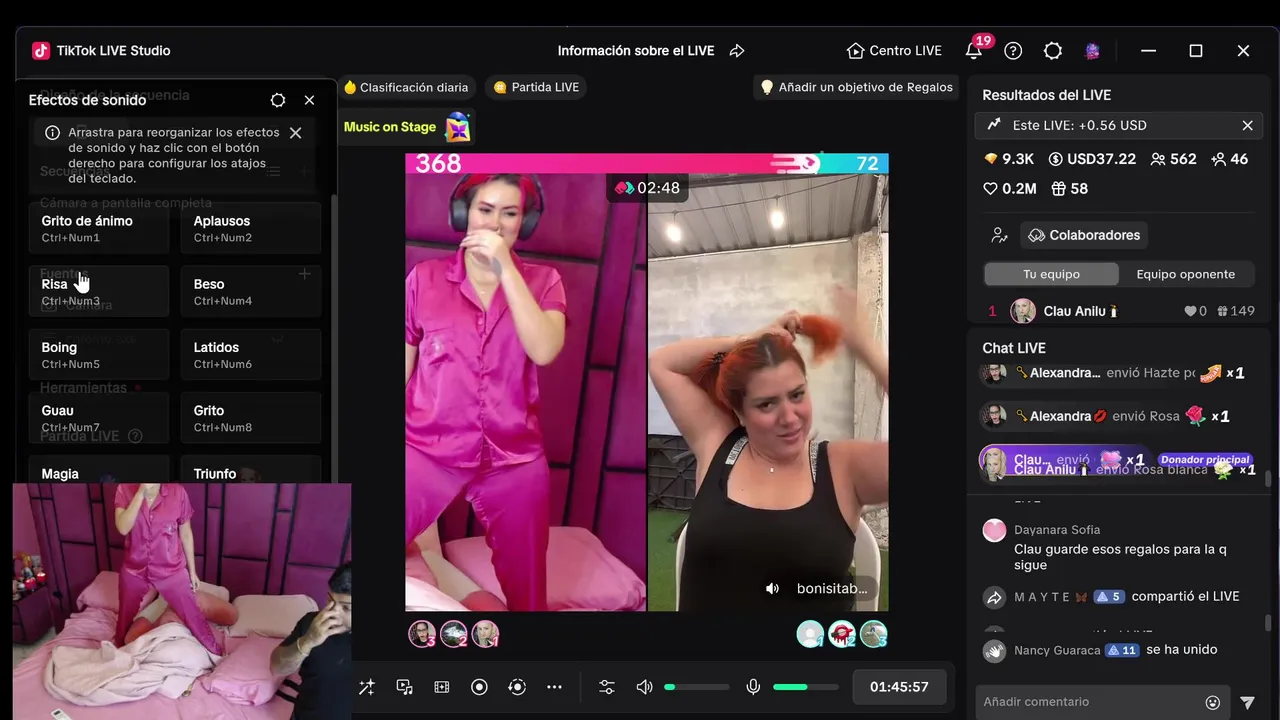
Task: Click opponent team's top gifter avatars
Action: 842,634
